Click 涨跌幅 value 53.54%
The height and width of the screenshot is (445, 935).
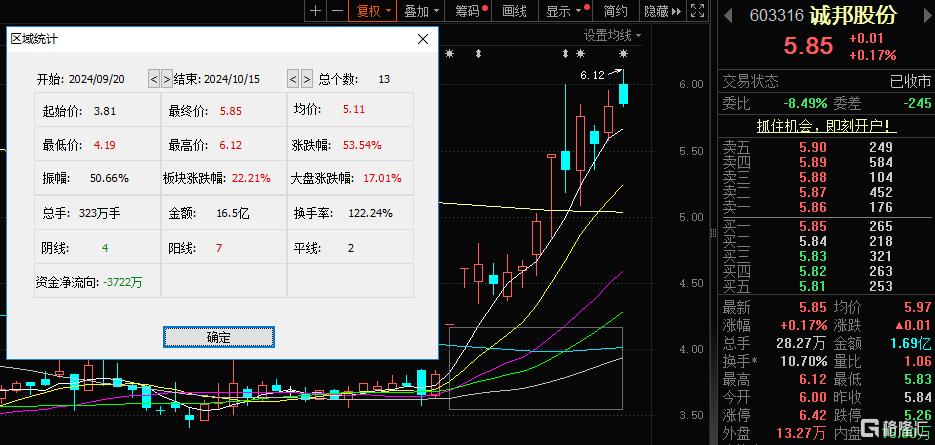point(362,145)
